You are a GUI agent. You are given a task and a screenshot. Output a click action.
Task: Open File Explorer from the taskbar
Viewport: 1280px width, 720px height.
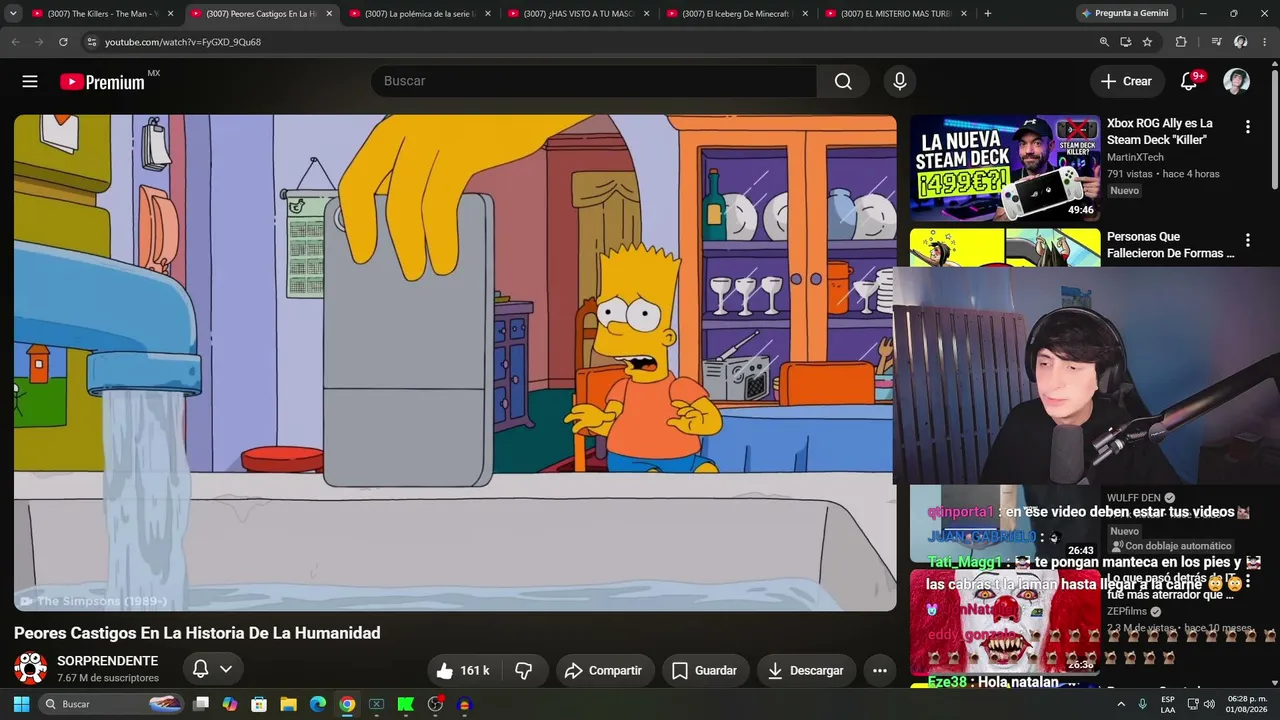coord(288,704)
